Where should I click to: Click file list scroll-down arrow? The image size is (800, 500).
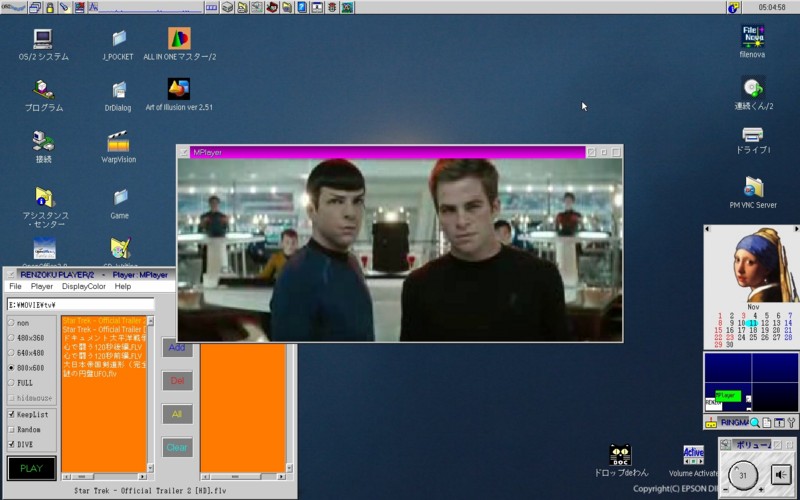tap(151, 468)
